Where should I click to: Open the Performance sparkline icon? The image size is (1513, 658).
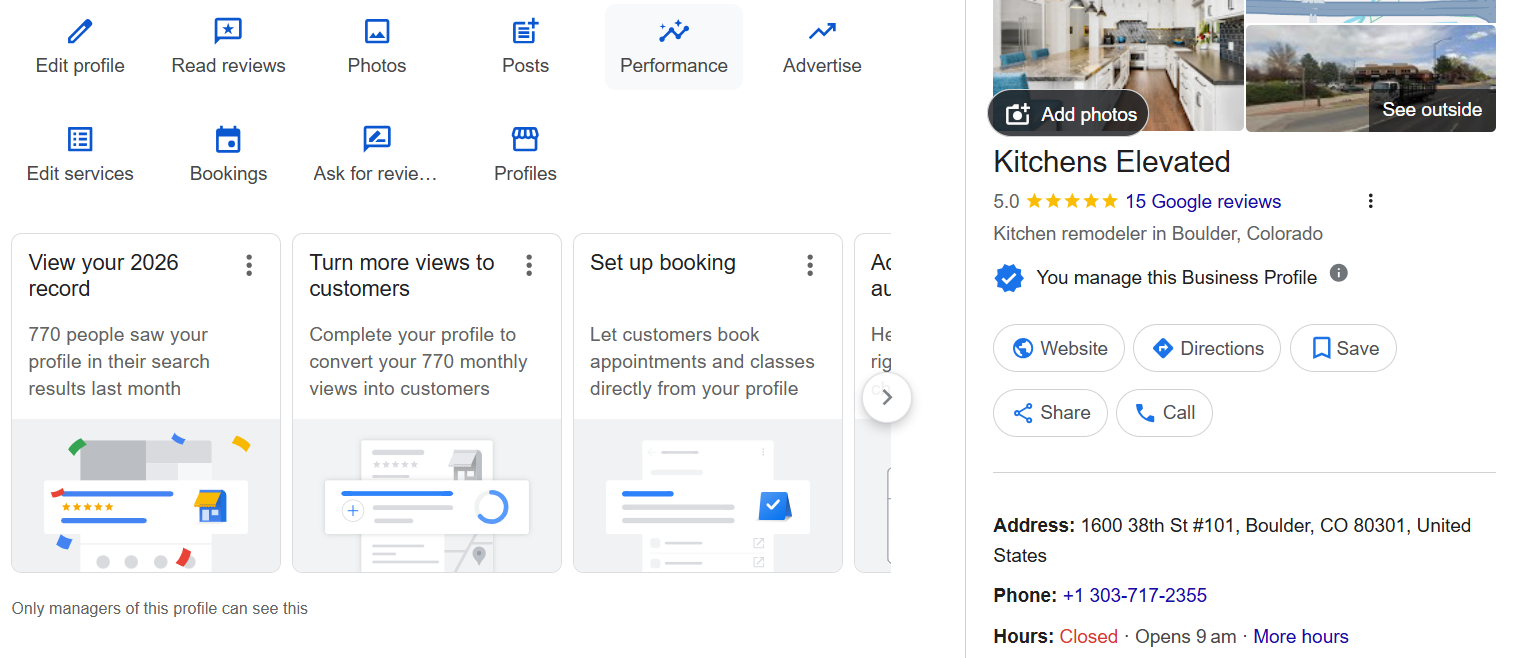[674, 32]
